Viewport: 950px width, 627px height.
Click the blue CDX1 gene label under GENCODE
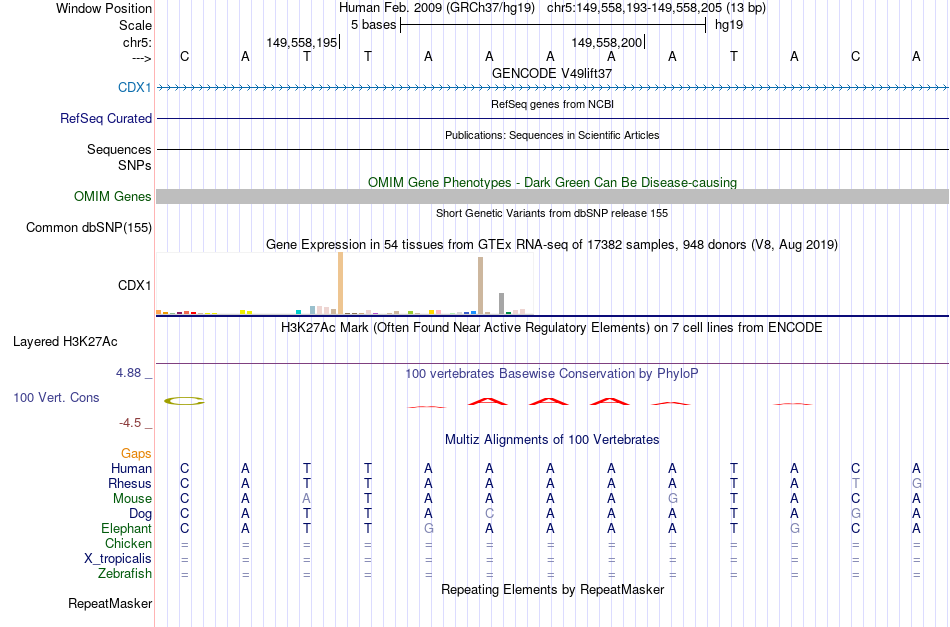coord(135,87)
